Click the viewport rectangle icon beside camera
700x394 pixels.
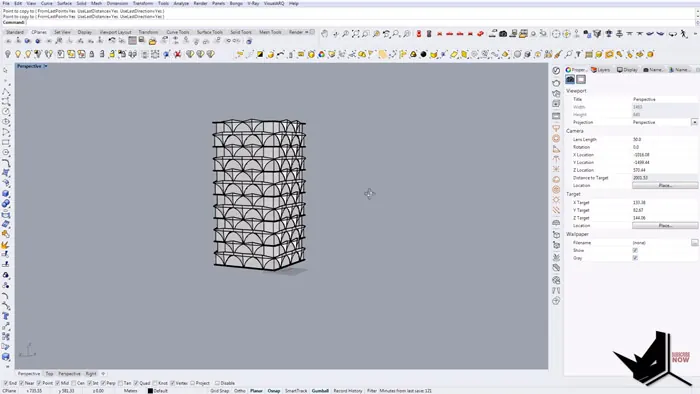coord(581,79)
